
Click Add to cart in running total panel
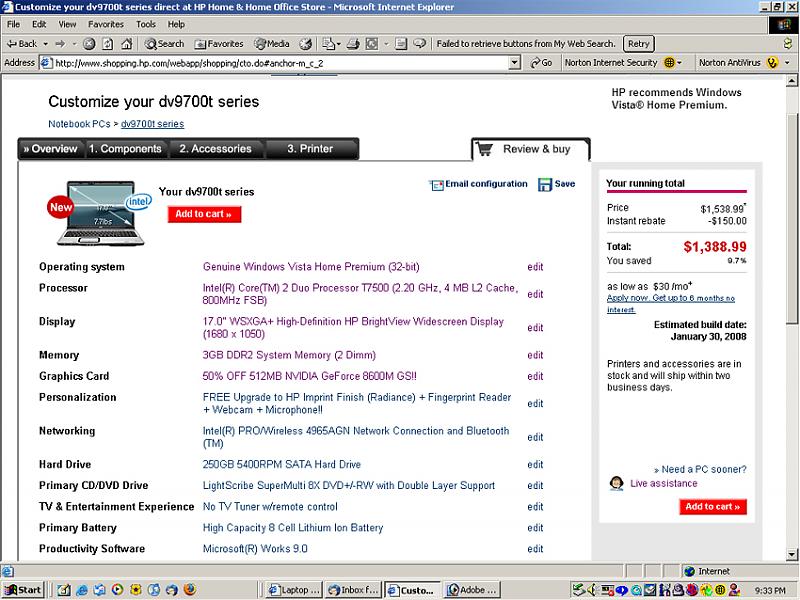[x=713, y=507]
